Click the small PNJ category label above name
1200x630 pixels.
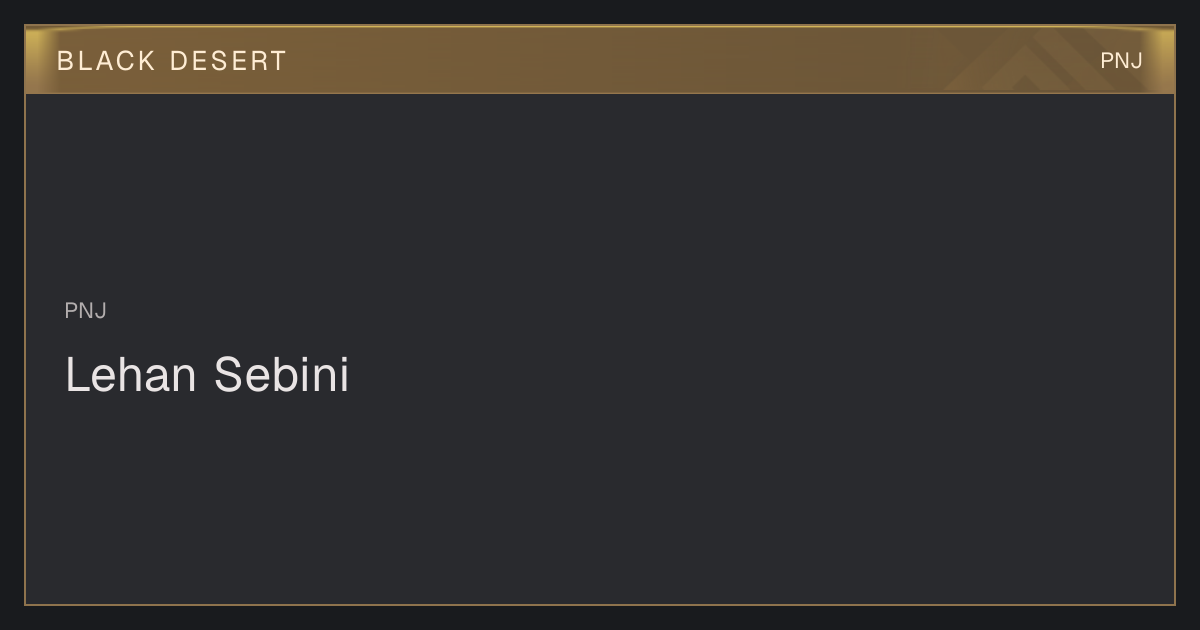point(86,311)
